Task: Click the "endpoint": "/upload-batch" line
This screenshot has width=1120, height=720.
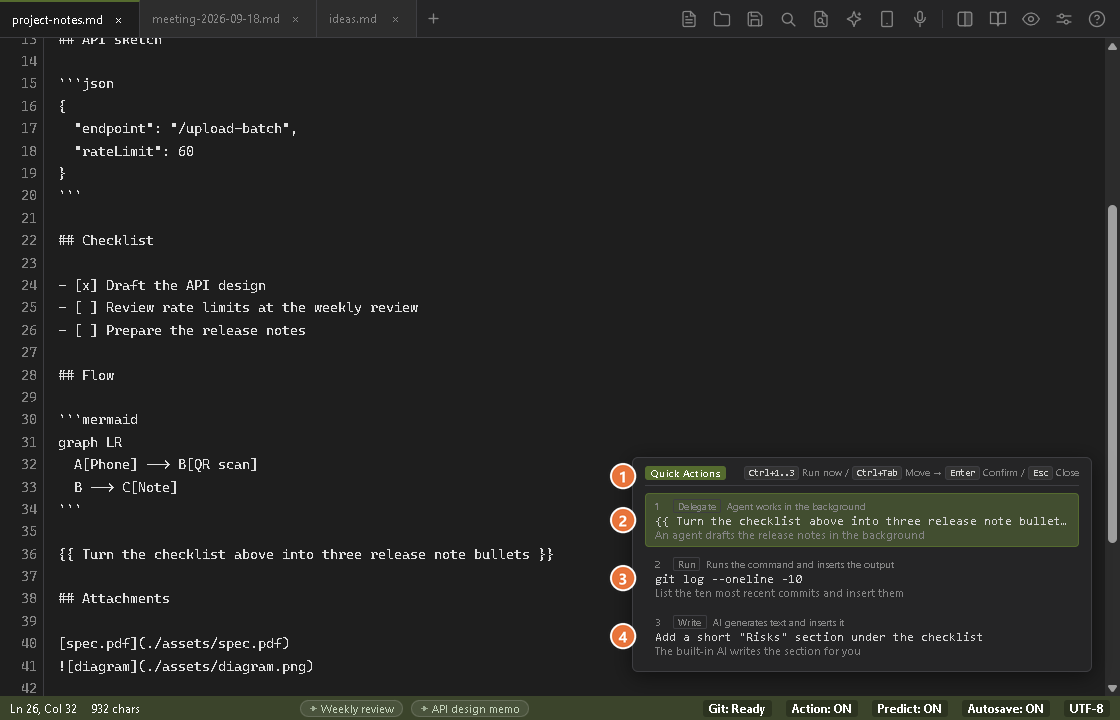Action: (x=185, y=129)
